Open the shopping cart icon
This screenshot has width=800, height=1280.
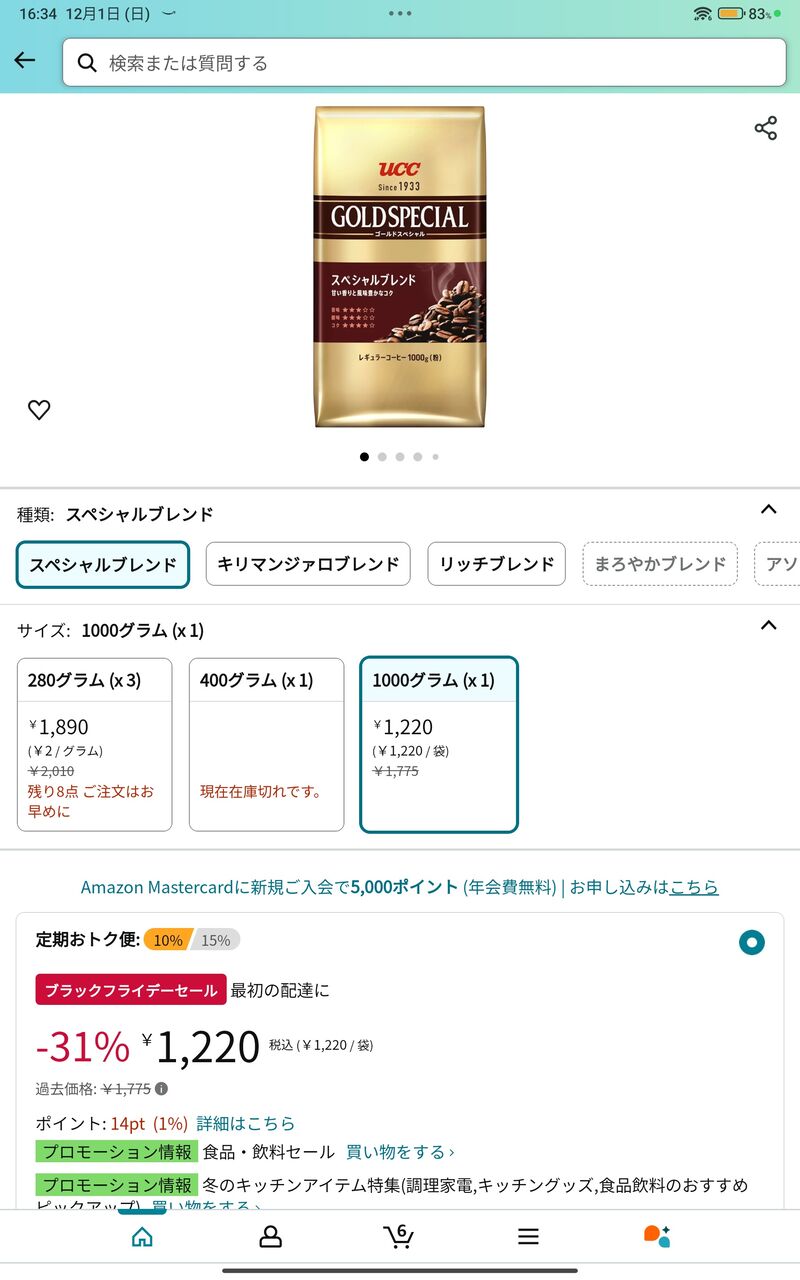click(x=398, y=1236)
